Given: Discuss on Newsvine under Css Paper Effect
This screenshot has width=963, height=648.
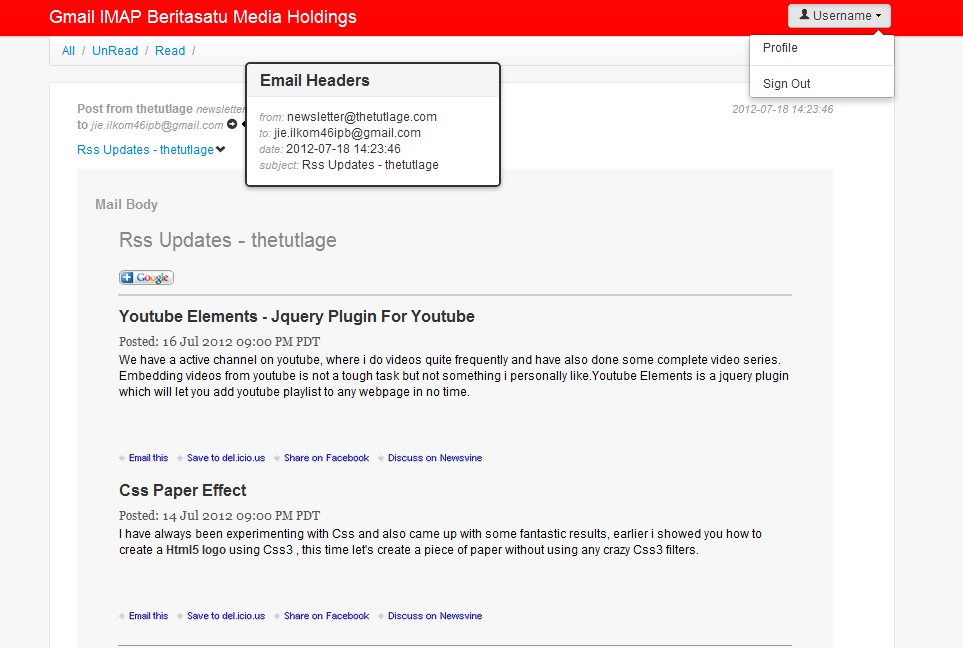Looking at the screenshot, I should click(x=435, y=615).
